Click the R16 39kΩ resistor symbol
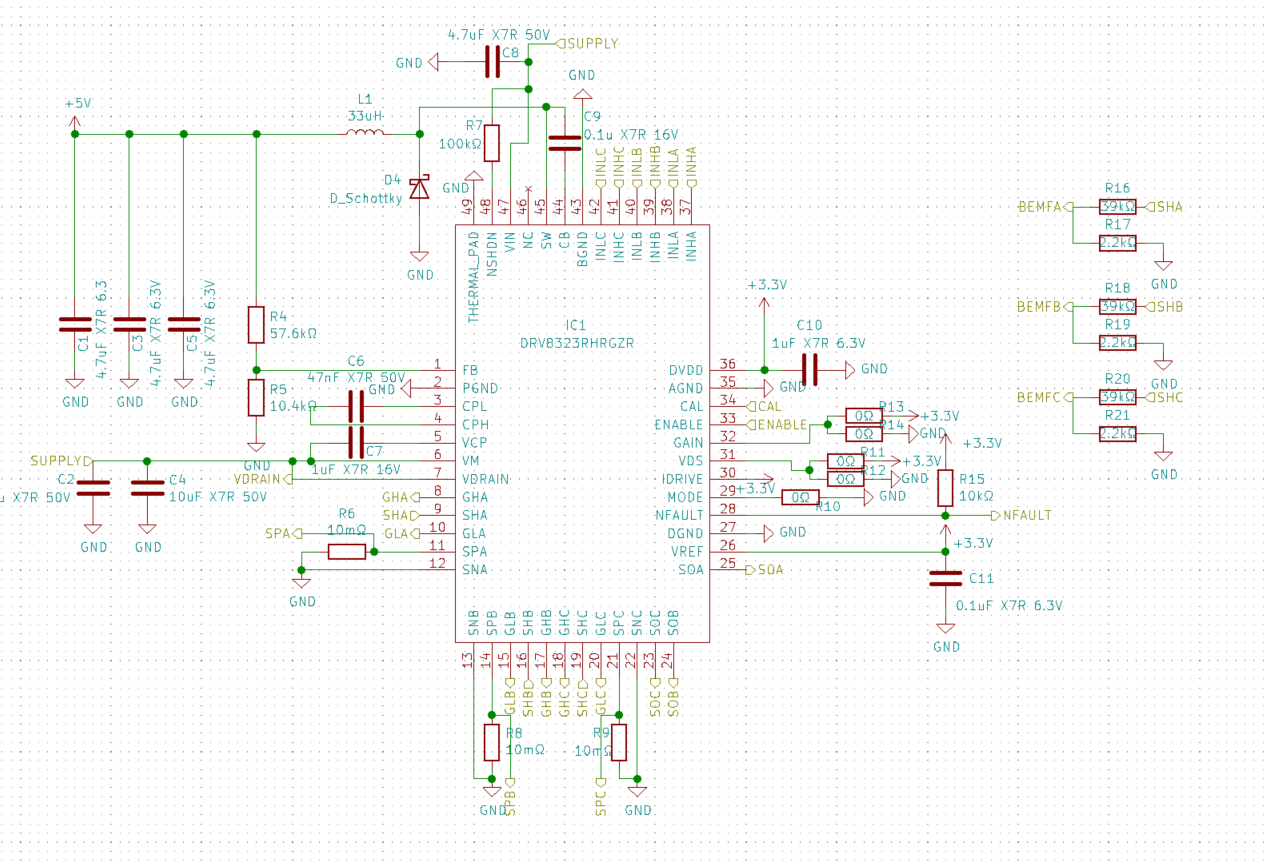Image resolution: width=1269 pixels, height=866 pixels. (1117, 206)
